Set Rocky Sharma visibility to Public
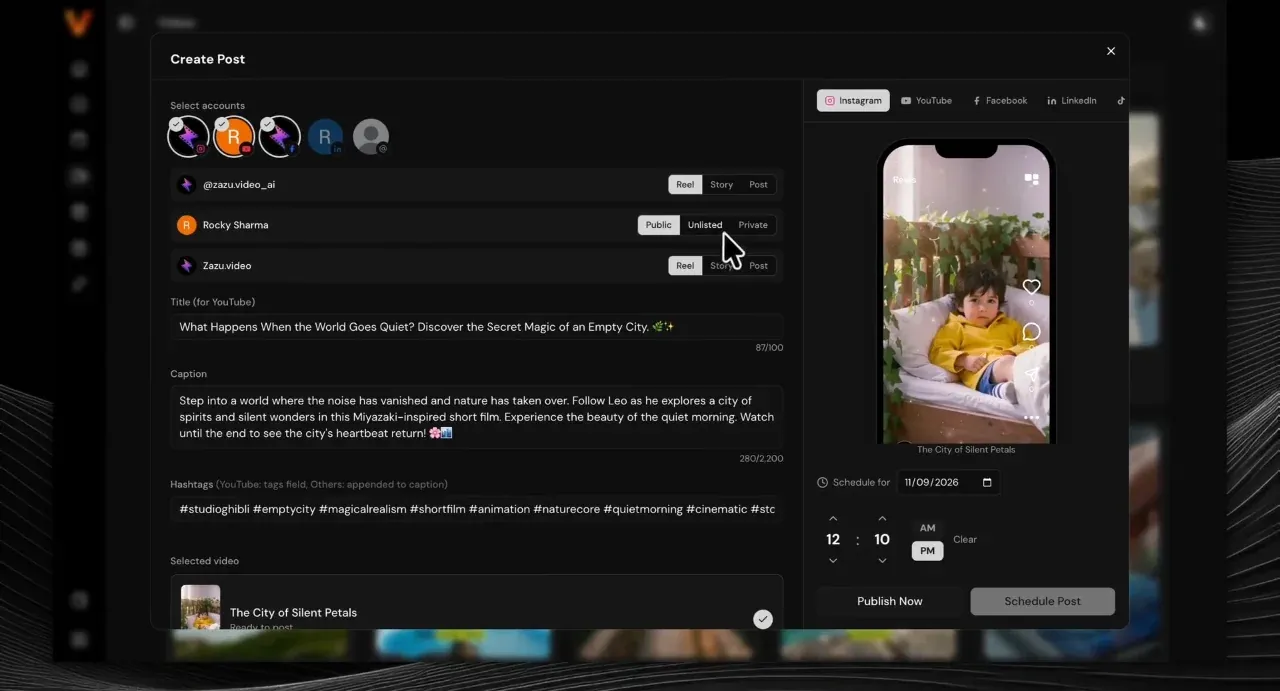 (659, 225)
